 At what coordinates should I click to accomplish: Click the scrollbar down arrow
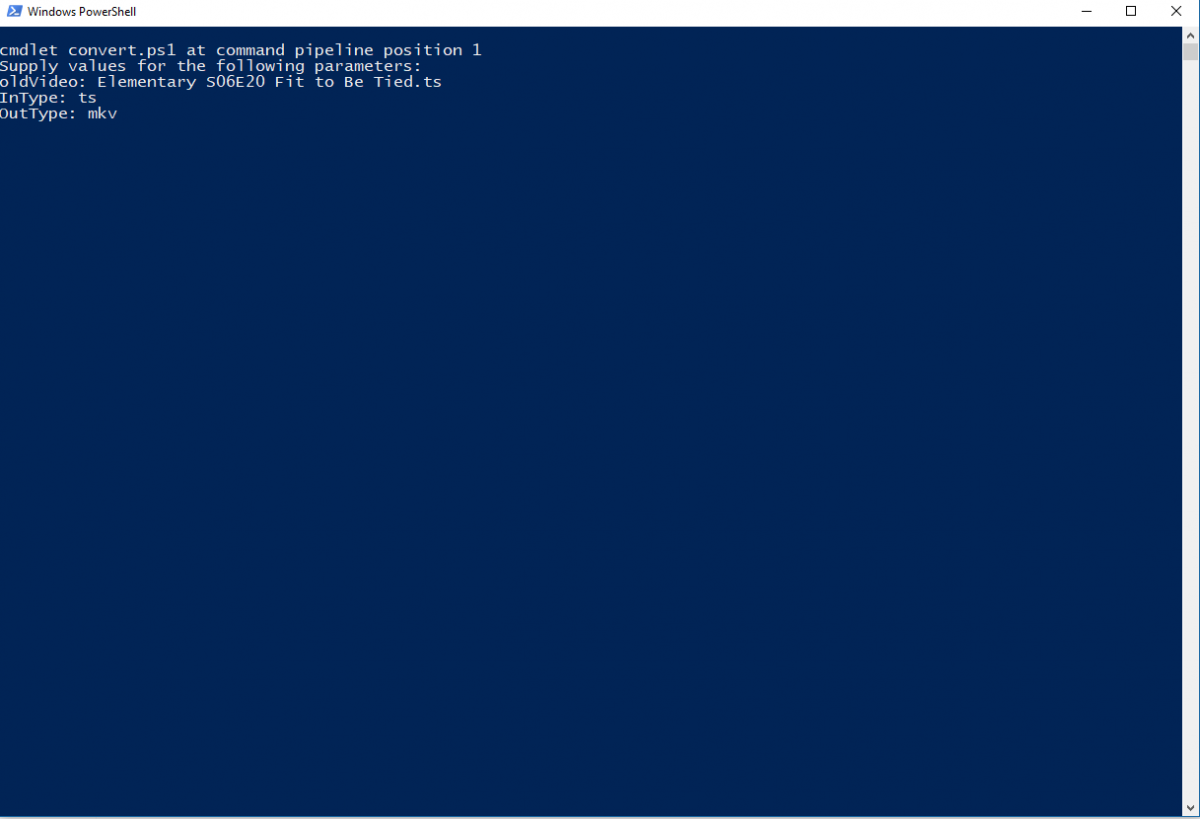(x=1190, y=806)
